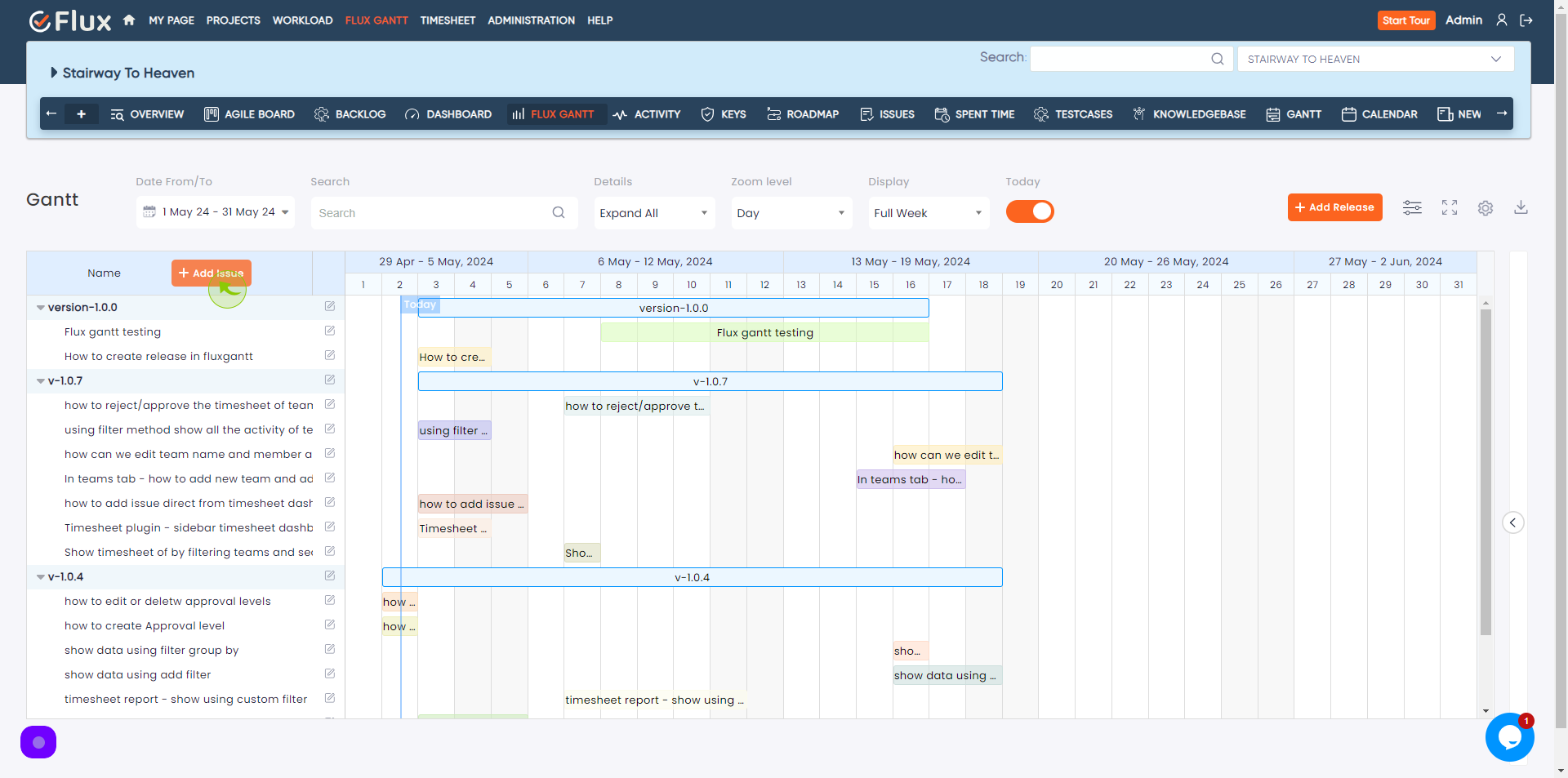Click the Add Issue button

[212, 273]
